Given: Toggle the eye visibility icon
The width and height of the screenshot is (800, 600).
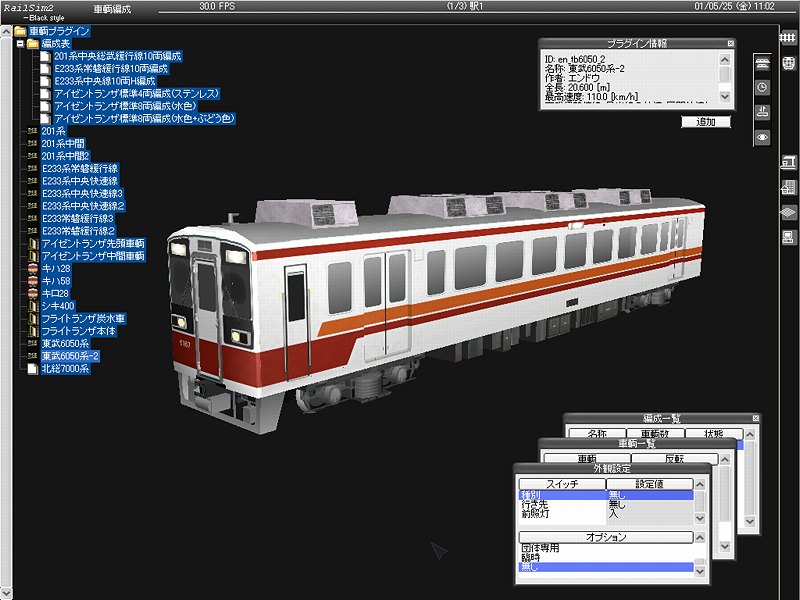Looking at the screenshot, I should coord(762,136).
